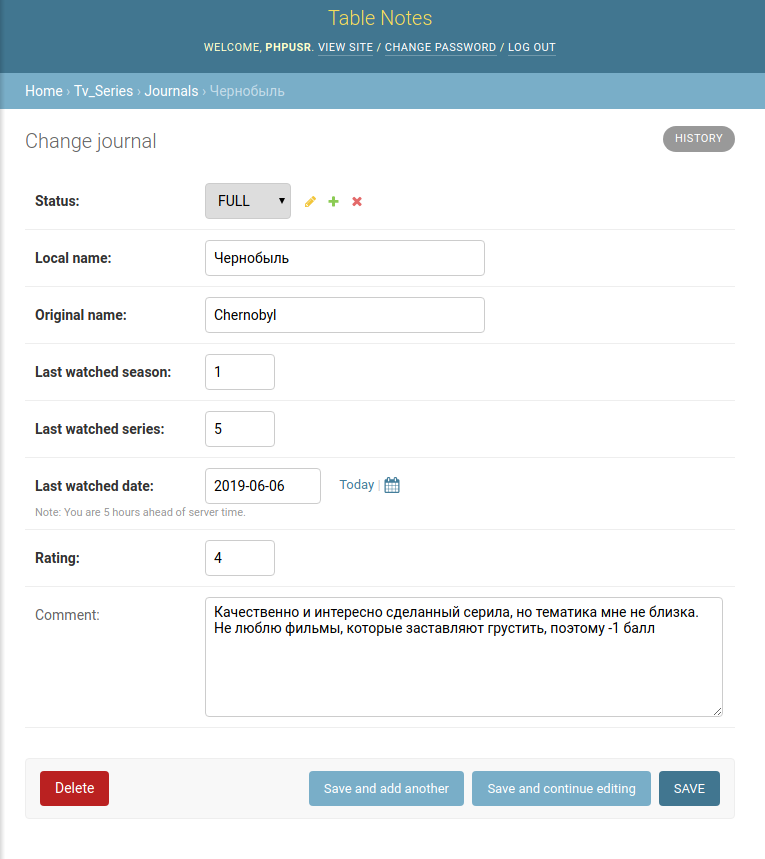Click Save and add another
Viewport: 765px width, 859px height.
click(386, 788)
